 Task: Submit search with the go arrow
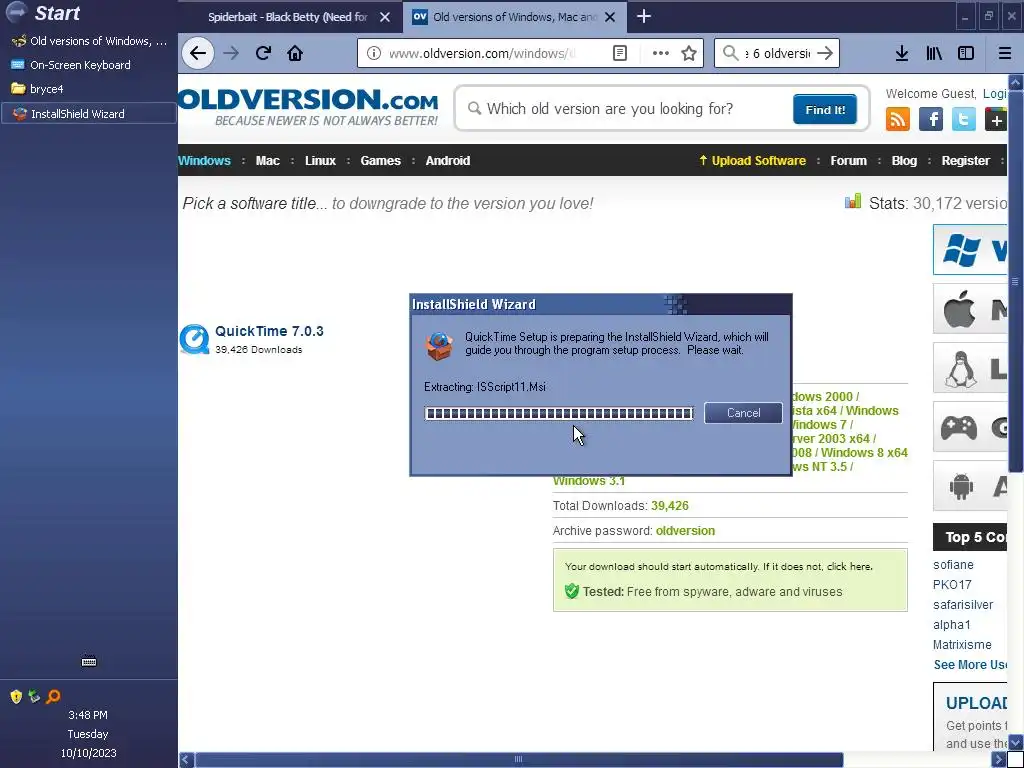pos(825,53)
